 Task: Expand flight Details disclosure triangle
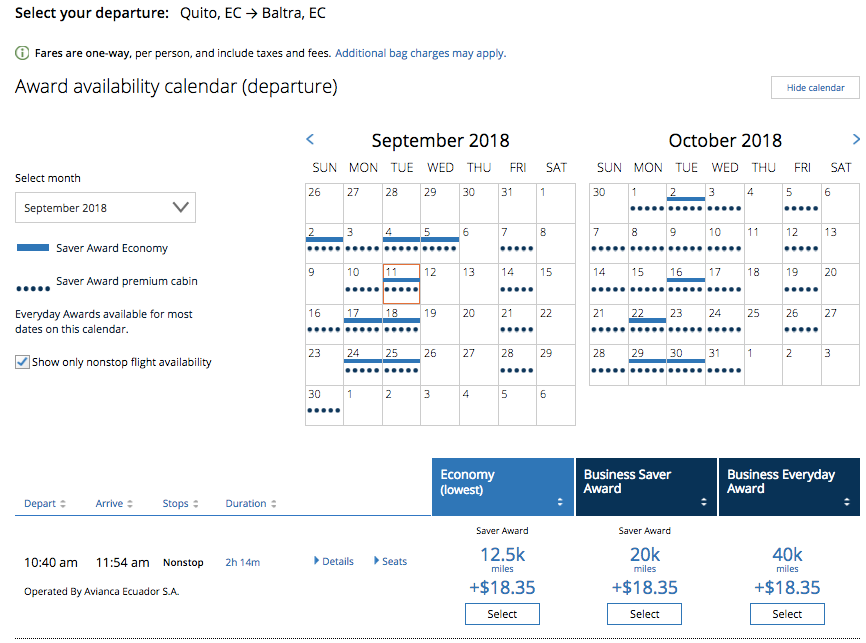(x=316, y=561)
